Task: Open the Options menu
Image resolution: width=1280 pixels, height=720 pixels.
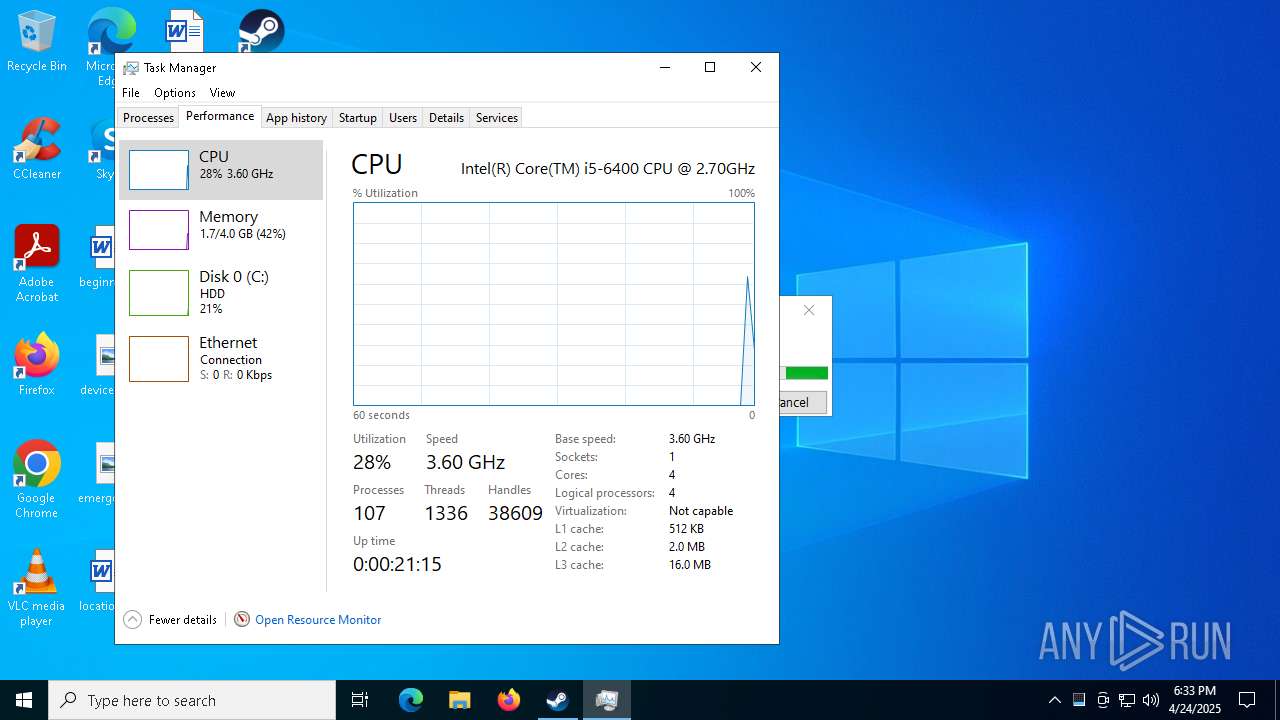Action: (x=175, y=93)
